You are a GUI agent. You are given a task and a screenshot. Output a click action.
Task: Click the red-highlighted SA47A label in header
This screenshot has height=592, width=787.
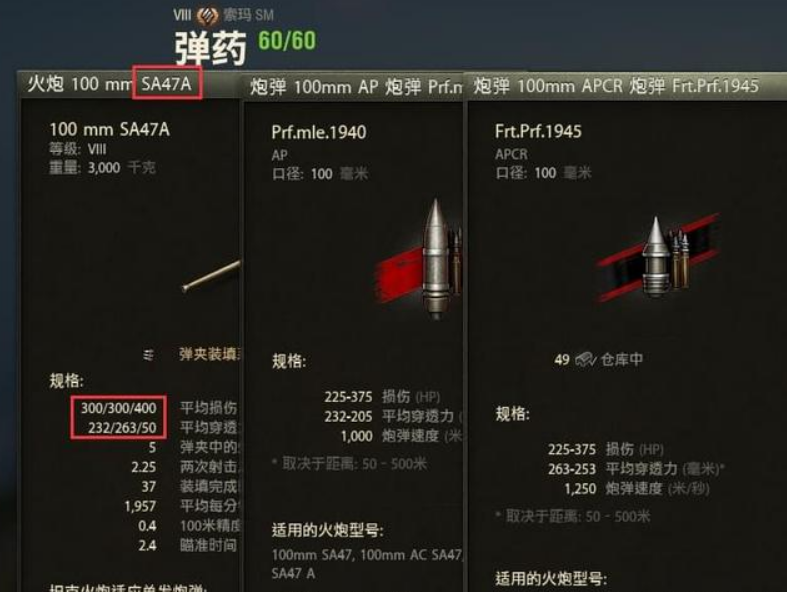click(x=167, y=83)
